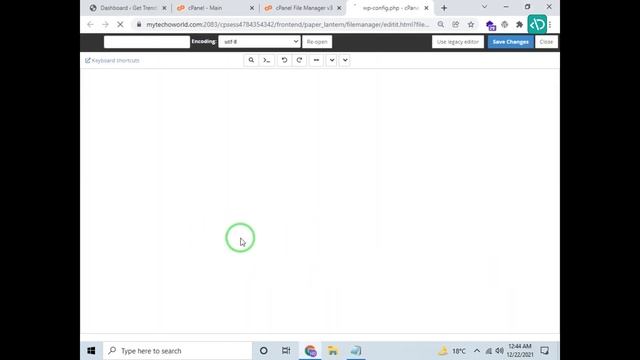Viewport: 640px width, 360px height.
Task: Go forward in browser history
Action: pyautogui.click(x=105, y=24)
